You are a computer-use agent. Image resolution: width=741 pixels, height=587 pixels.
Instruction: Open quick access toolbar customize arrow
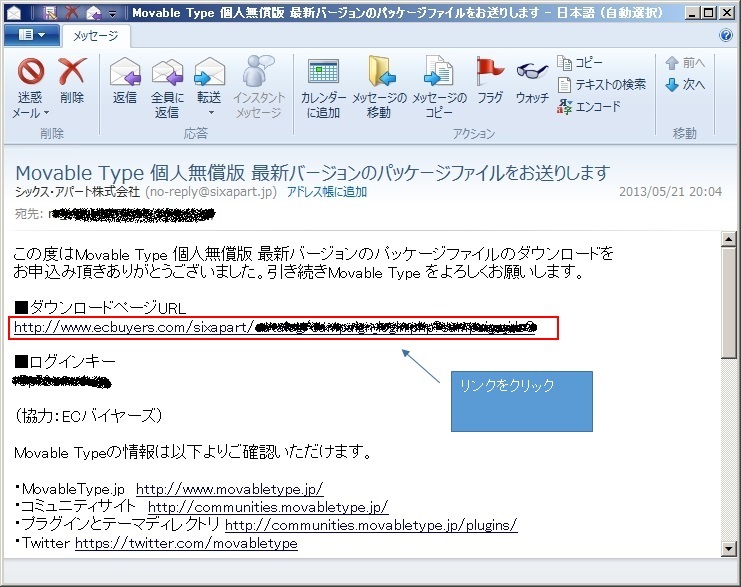pos(112,14)
